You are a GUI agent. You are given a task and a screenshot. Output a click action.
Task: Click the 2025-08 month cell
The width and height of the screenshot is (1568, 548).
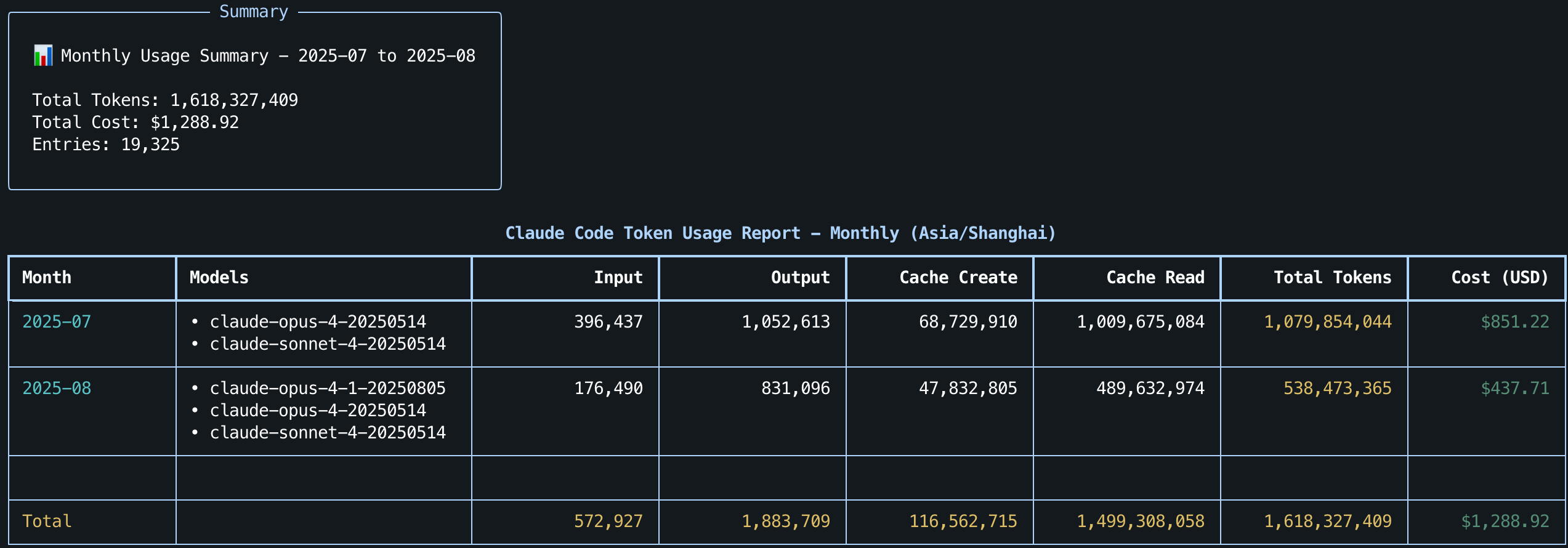(57, 389)
